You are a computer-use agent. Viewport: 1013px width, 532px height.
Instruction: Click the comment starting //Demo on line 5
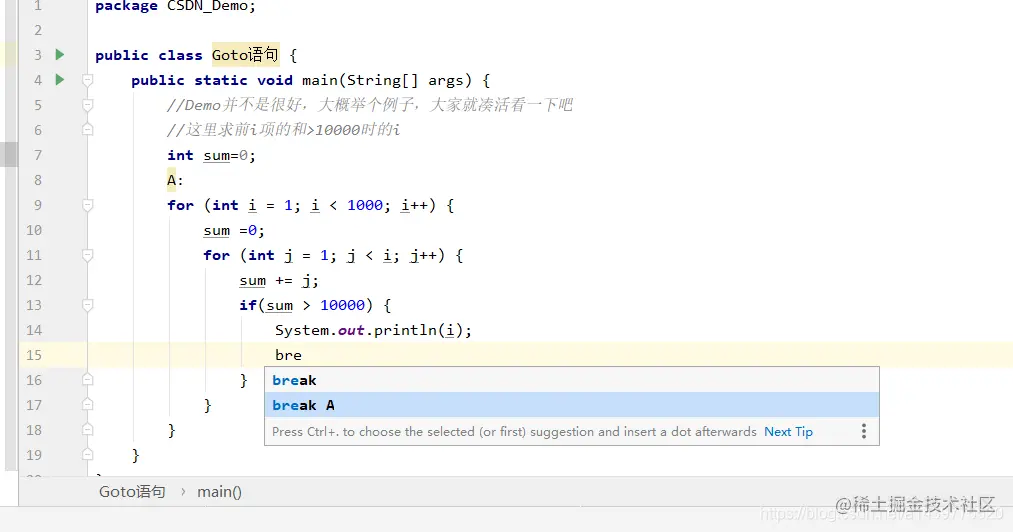pos(370,105)
